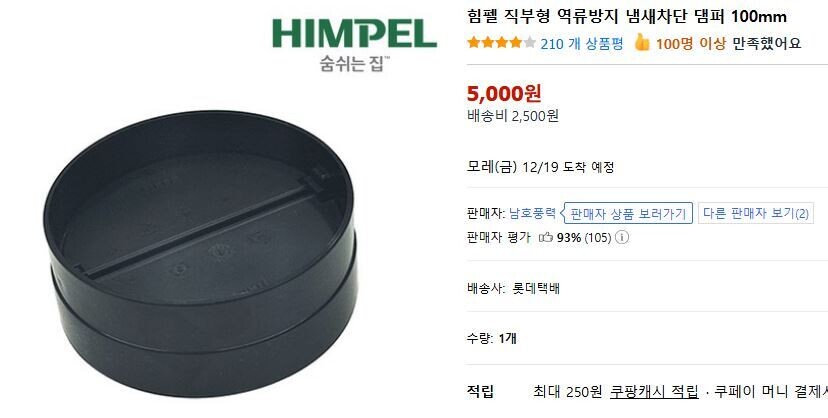Click the 배송비 2,500원 shipping fee text
The height and width of the screenshot is (418, 828).
513,116
